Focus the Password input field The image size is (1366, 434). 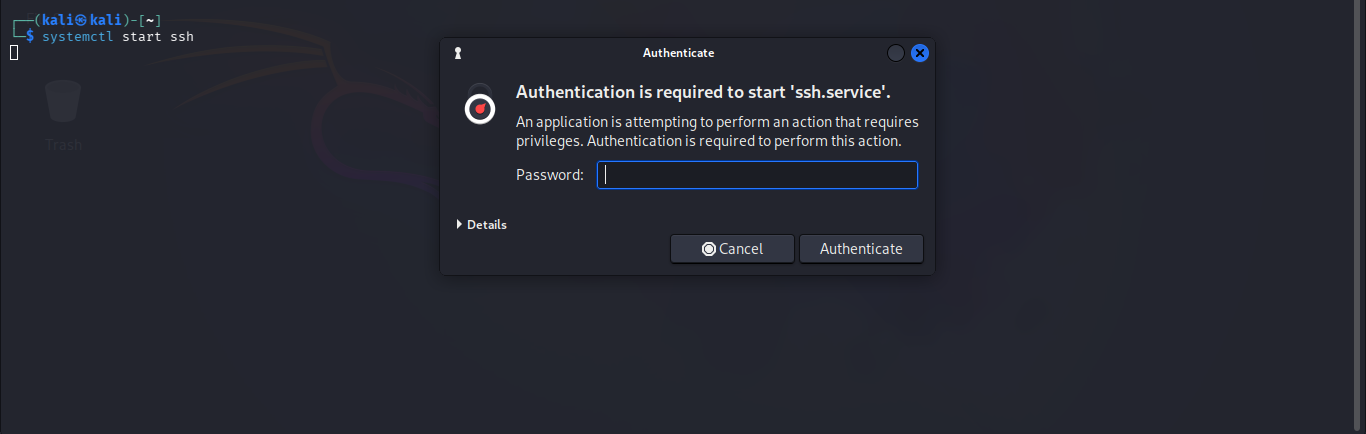tap(757, 176)
